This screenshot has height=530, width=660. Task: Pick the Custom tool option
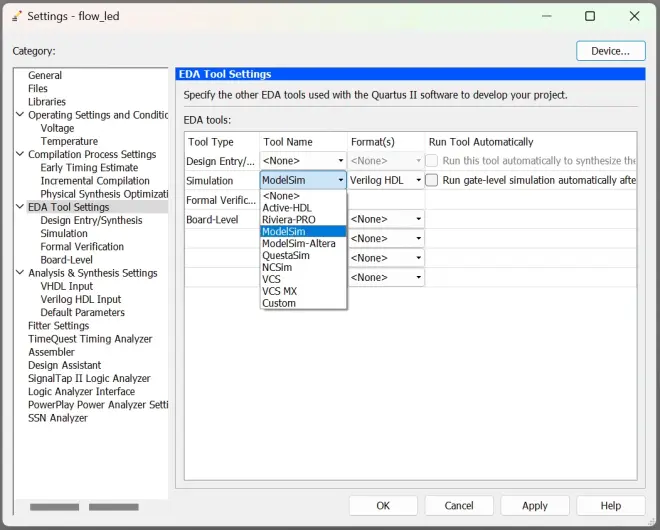pyautogui.click(x=279, y=303)
